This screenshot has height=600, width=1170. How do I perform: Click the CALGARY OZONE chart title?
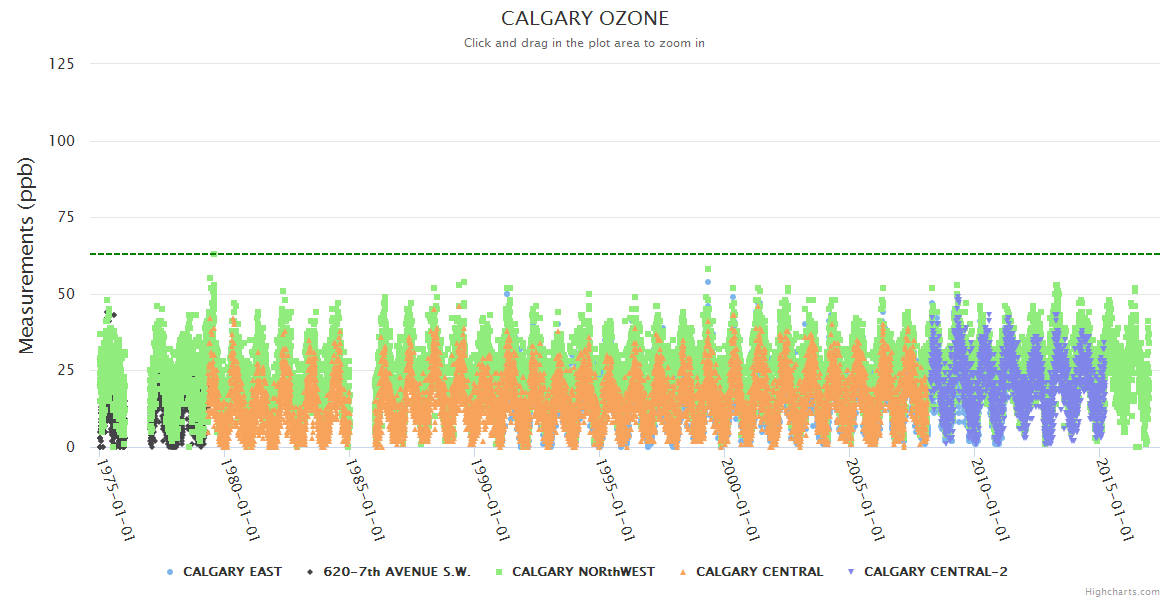click(x=585, y=19)
